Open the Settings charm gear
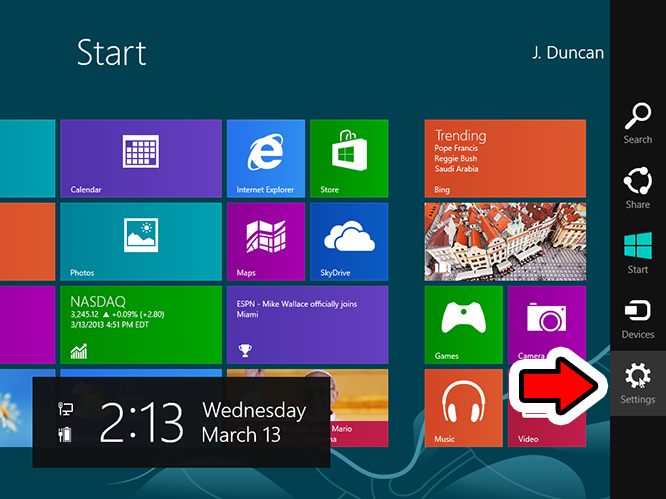The height and width of the screenshot is (499, 666). point(638,375)
